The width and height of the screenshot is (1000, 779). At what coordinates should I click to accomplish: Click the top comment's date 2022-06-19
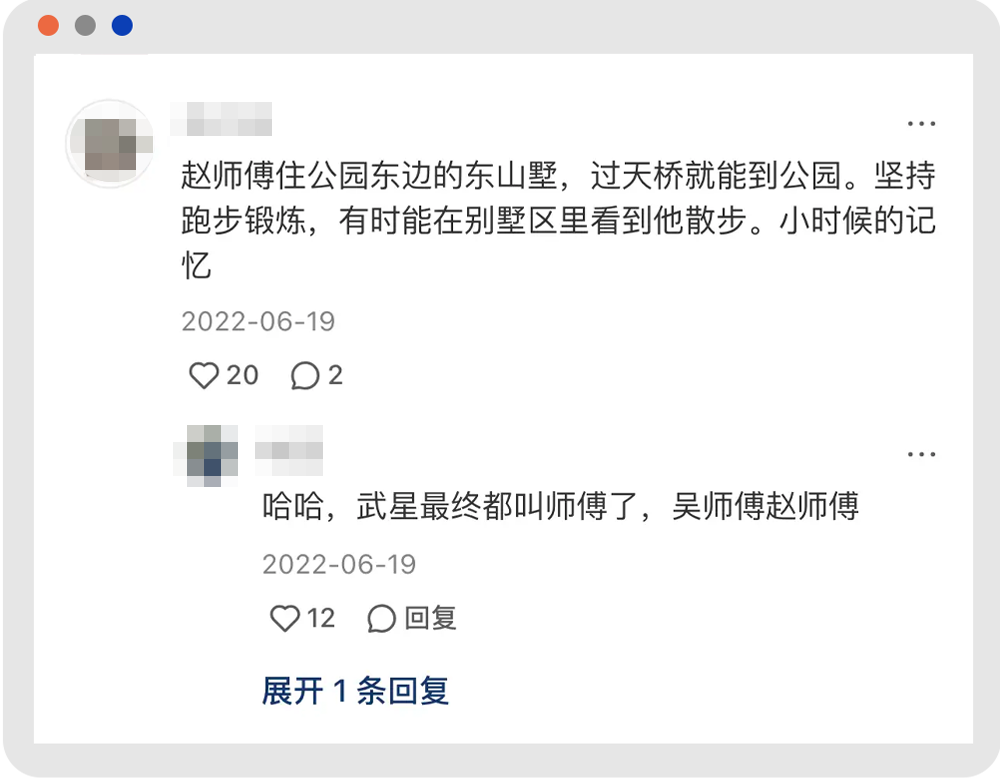pyautogui.click(x=258, y=322)
